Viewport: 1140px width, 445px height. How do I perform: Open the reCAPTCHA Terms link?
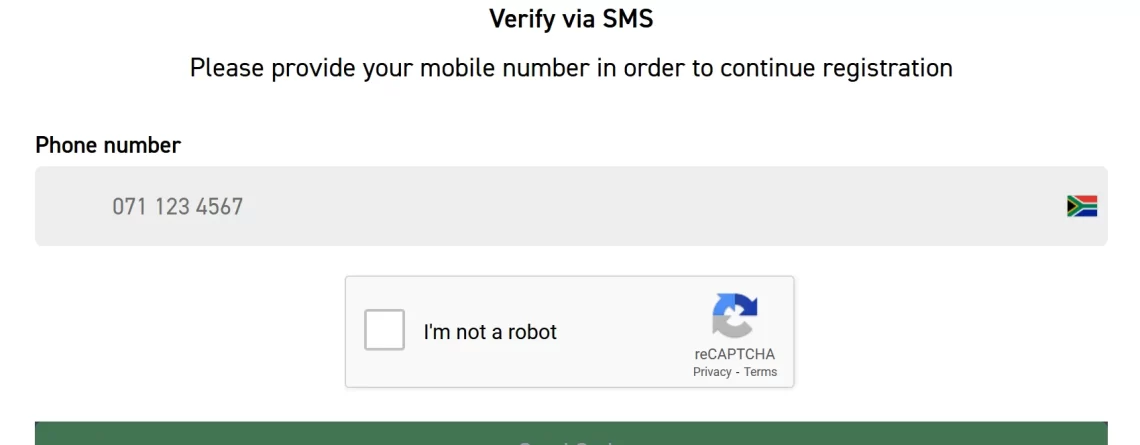(x=760, y=372)
